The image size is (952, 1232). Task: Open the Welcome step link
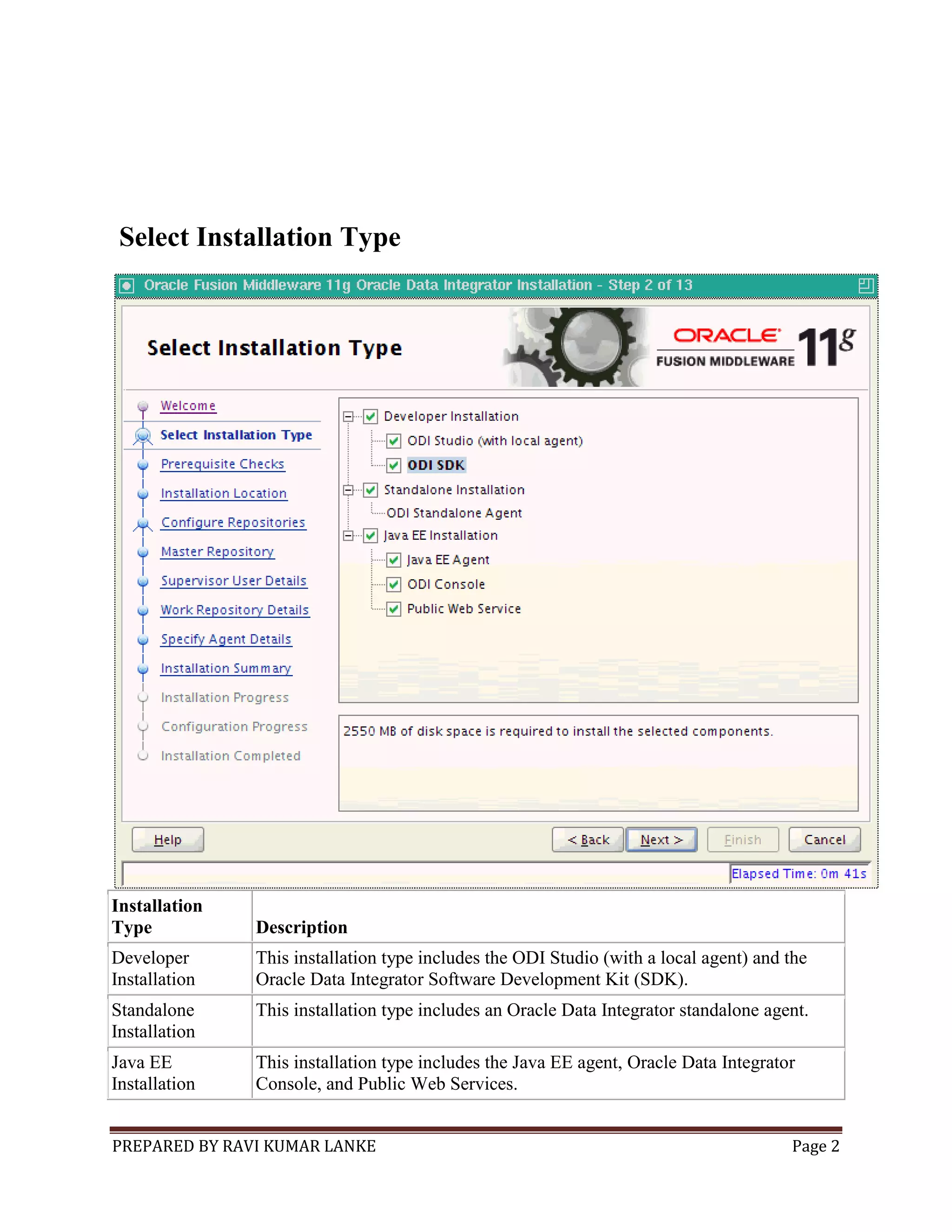(x=188, y=406)
